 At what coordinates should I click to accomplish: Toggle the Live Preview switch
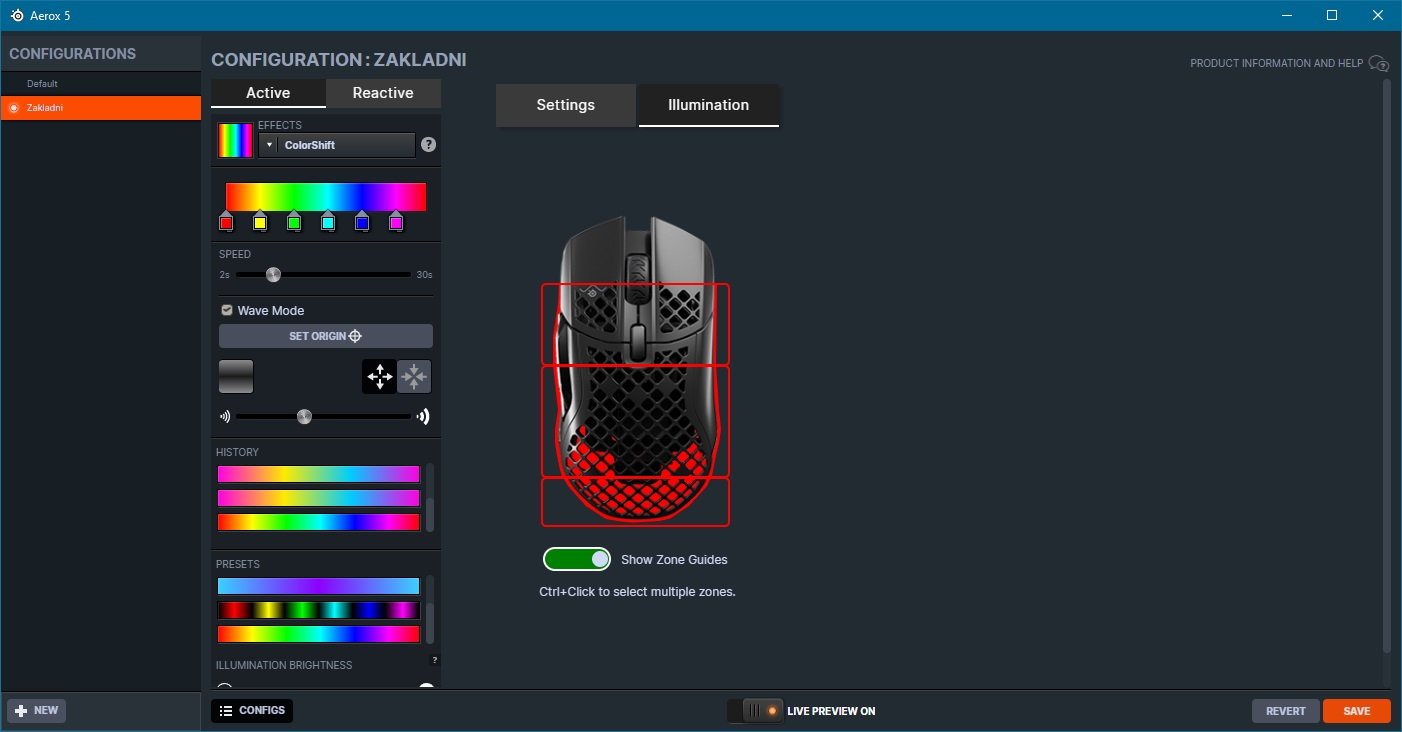[x=756, y=711]
